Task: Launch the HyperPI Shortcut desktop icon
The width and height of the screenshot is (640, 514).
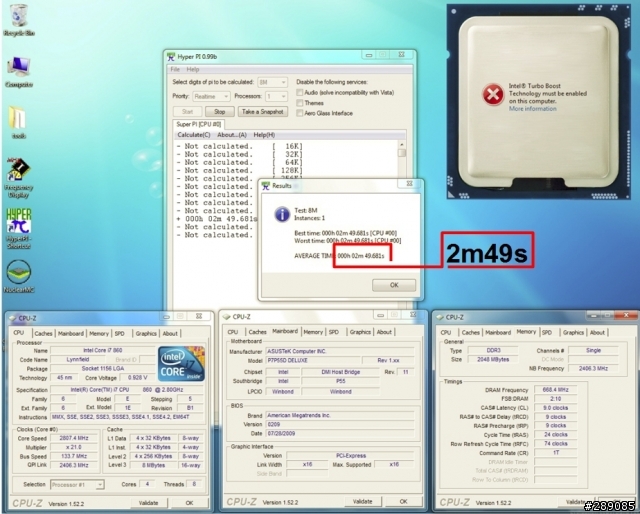Action: coord(18,229)
